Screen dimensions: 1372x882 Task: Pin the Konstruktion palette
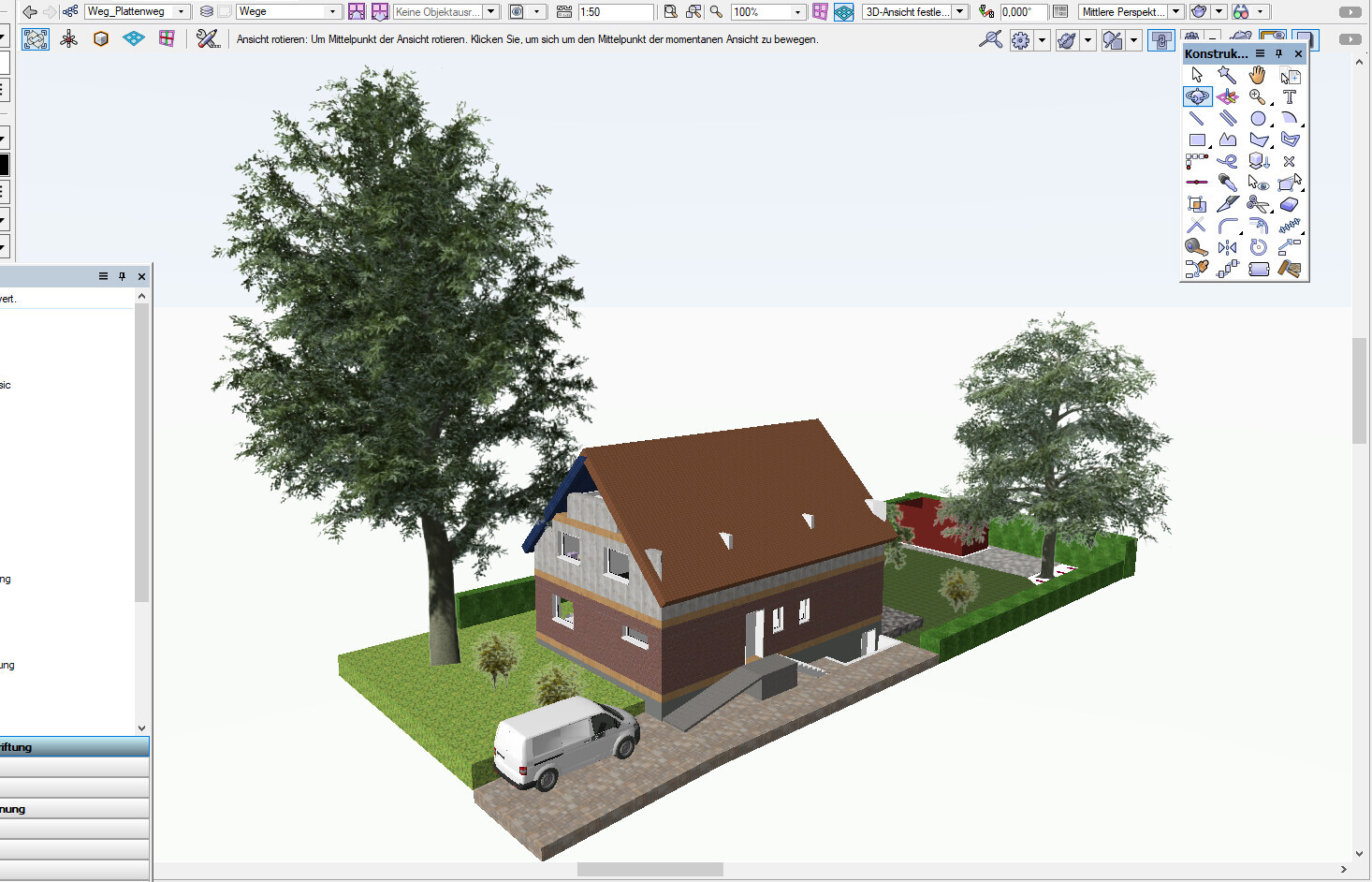1279,53
